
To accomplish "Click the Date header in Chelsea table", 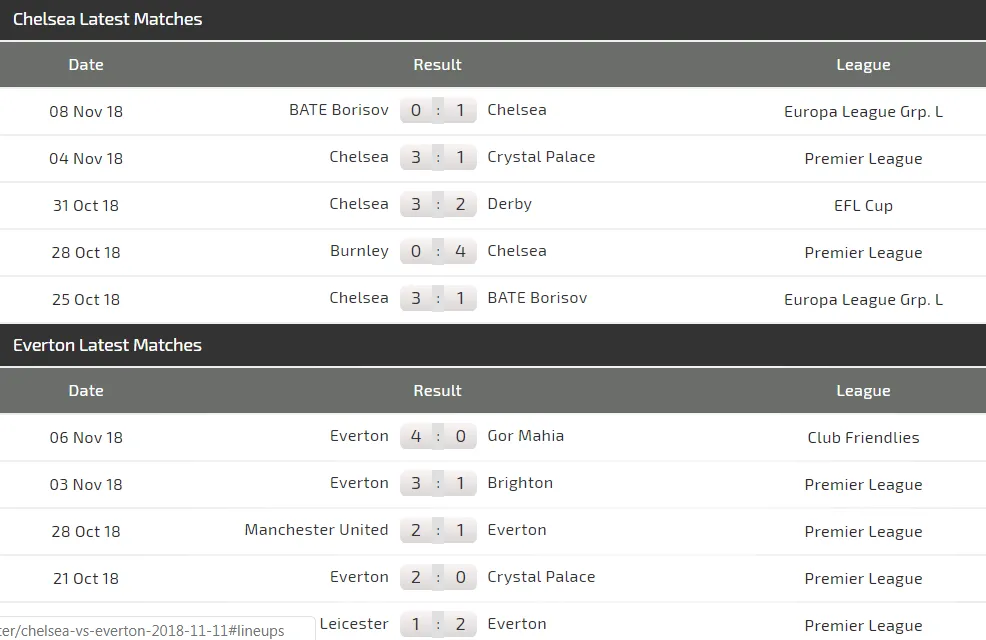I will coord(86,64).
